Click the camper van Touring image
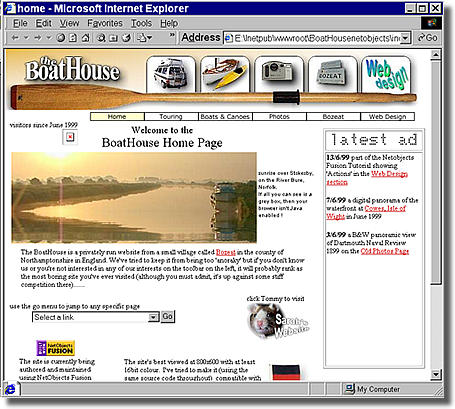The image size is (455, 409). click(x=171, y=74)
